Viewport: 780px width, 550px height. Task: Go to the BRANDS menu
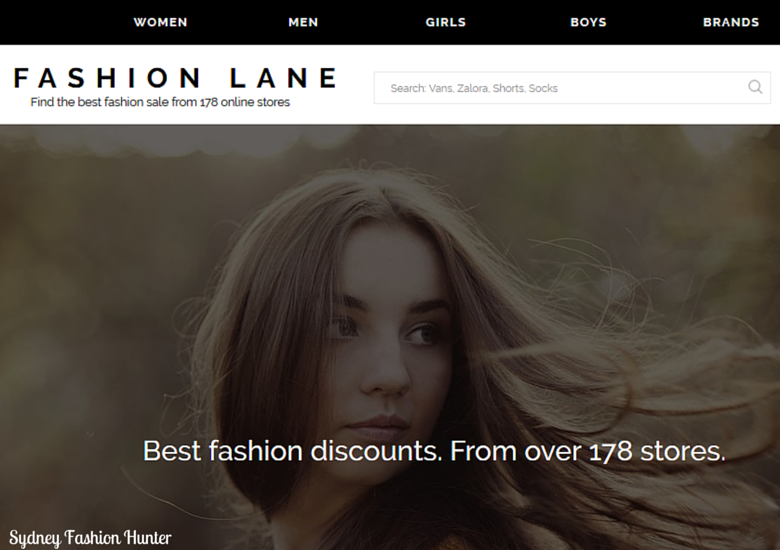point(731,22)
